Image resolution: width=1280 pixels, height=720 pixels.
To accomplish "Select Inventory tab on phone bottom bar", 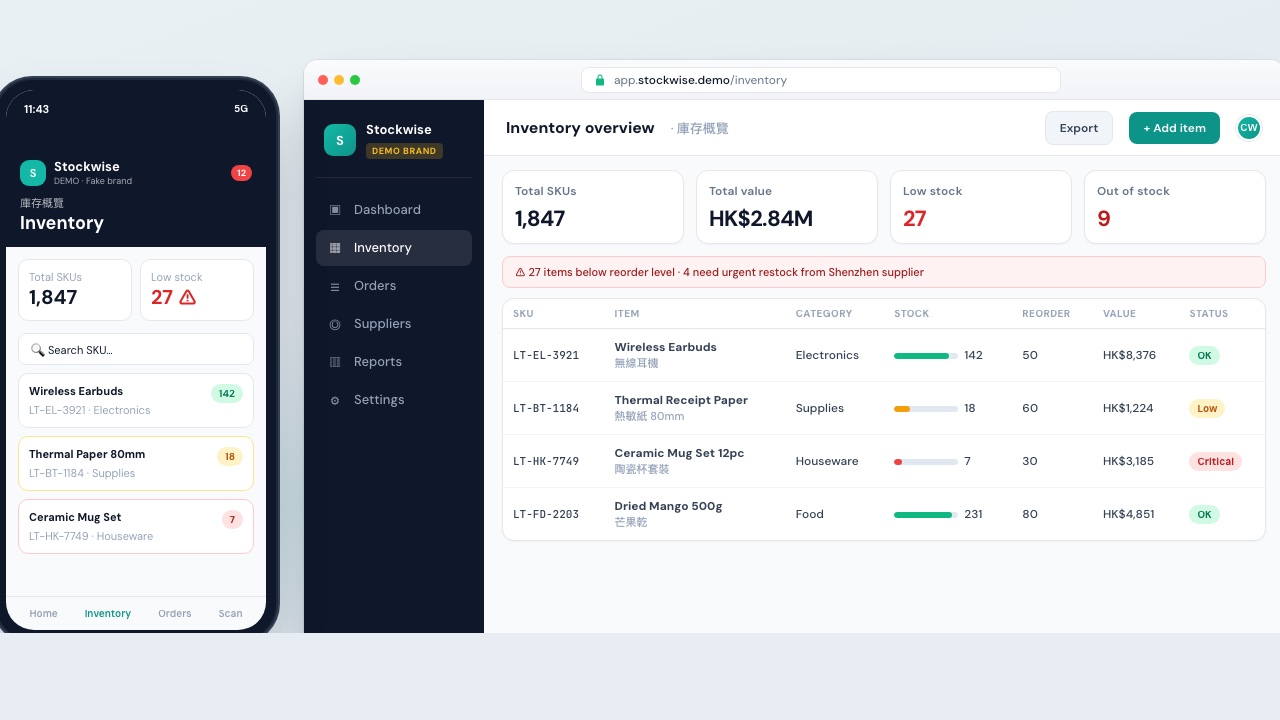I will click(x=108, y=613).
